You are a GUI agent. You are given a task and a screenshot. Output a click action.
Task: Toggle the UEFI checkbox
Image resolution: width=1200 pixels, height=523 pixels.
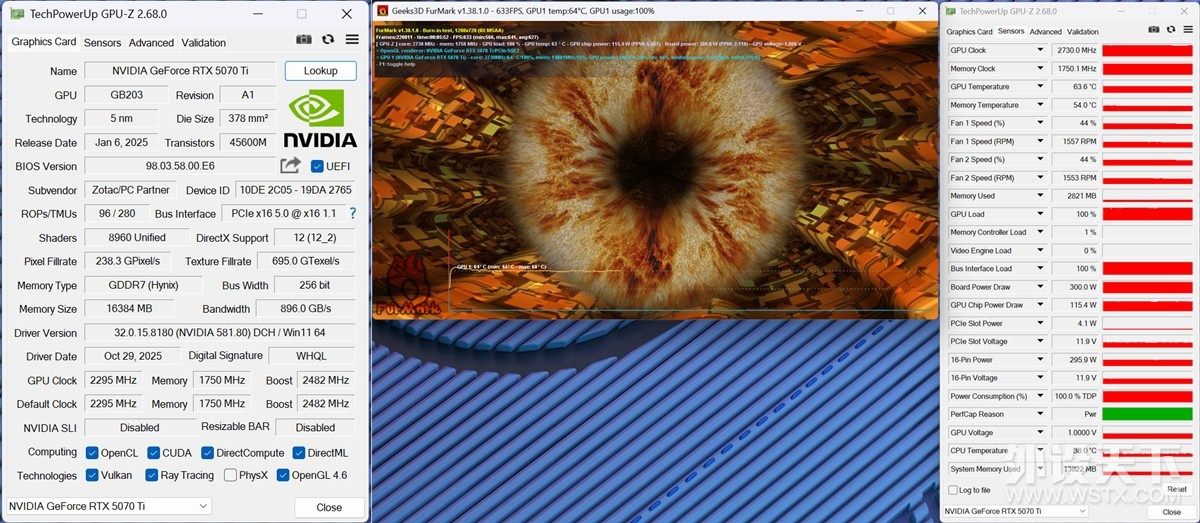(317, 166)
